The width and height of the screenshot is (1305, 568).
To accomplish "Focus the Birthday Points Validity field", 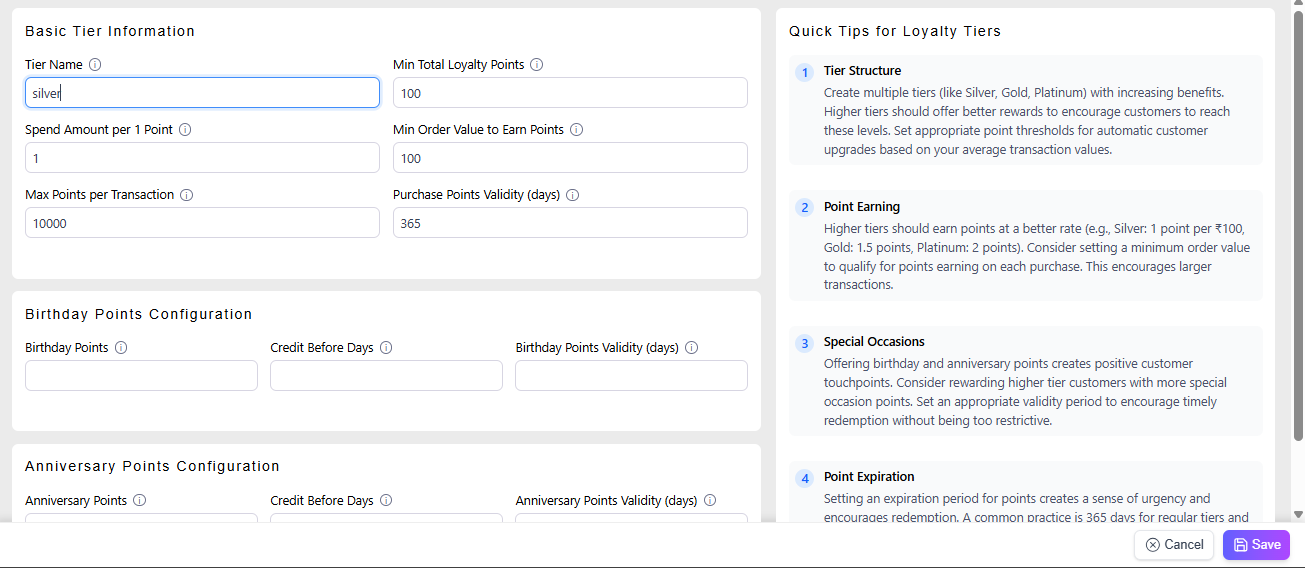I will [631, 376].
